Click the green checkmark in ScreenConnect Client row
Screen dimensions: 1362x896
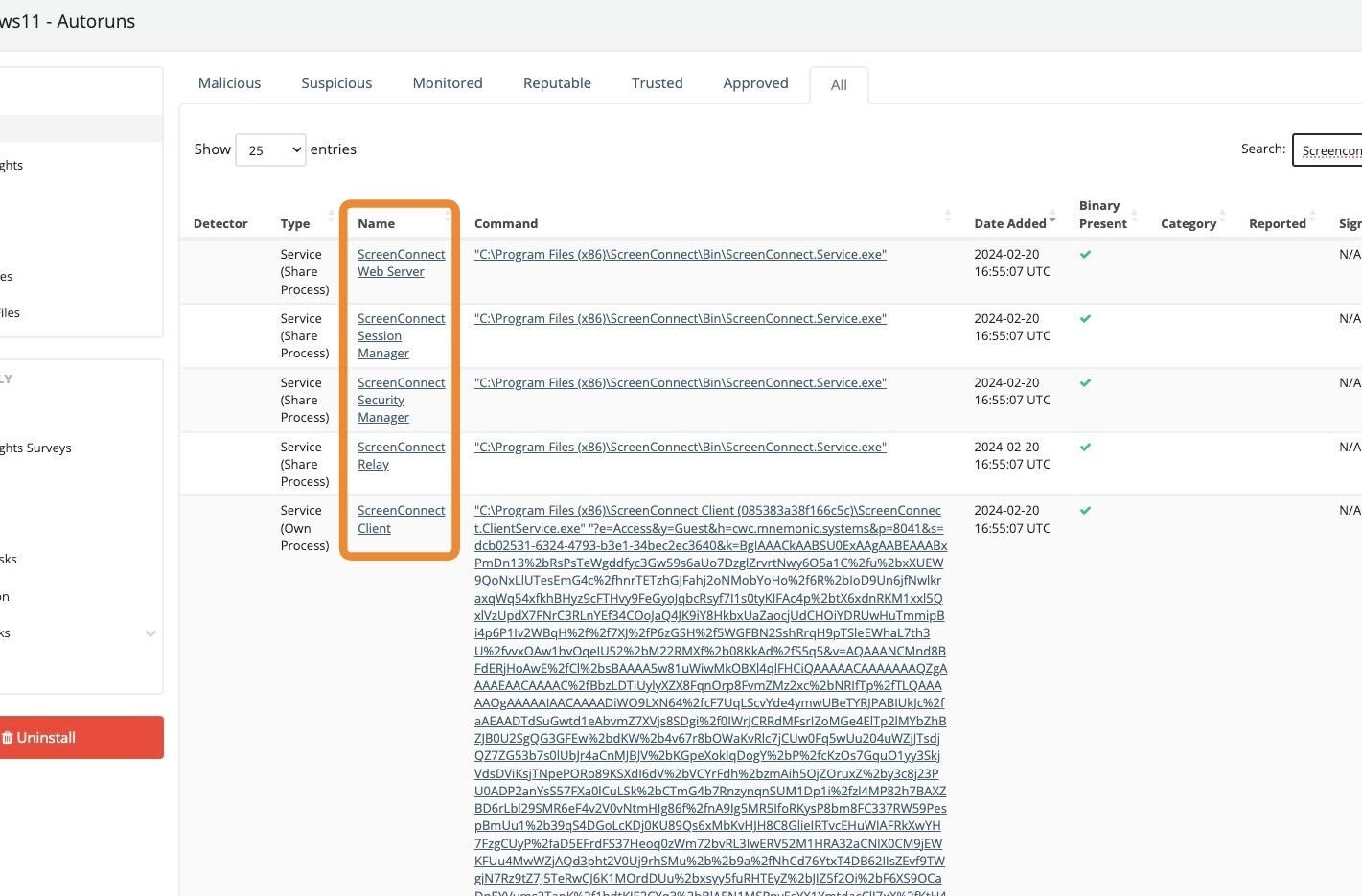click(1085, 510)
